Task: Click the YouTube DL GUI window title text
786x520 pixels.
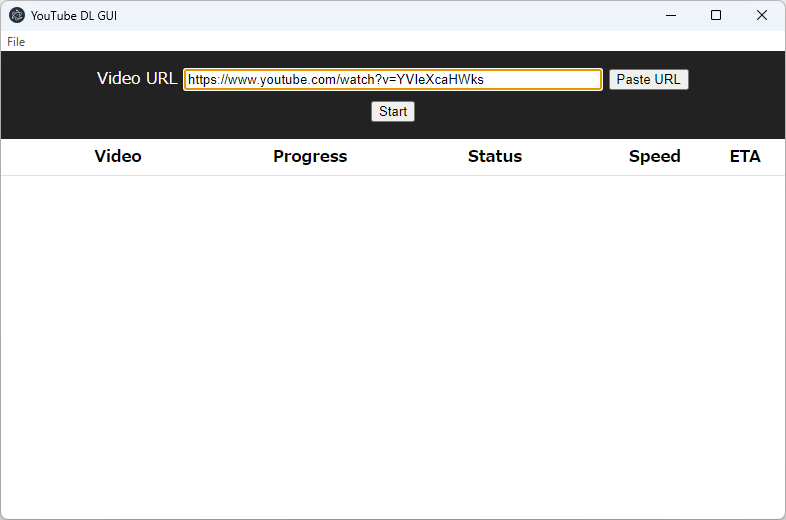Action: pyautogui.click(x=74, y=16)
